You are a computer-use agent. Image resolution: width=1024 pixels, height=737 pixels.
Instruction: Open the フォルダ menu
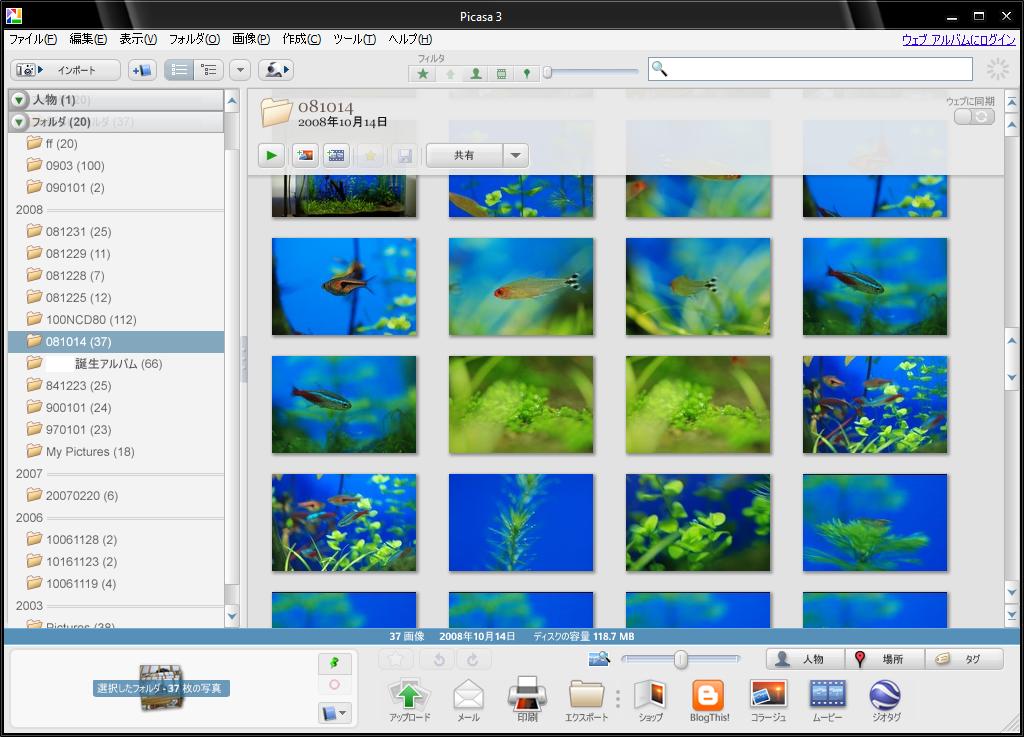194,39
